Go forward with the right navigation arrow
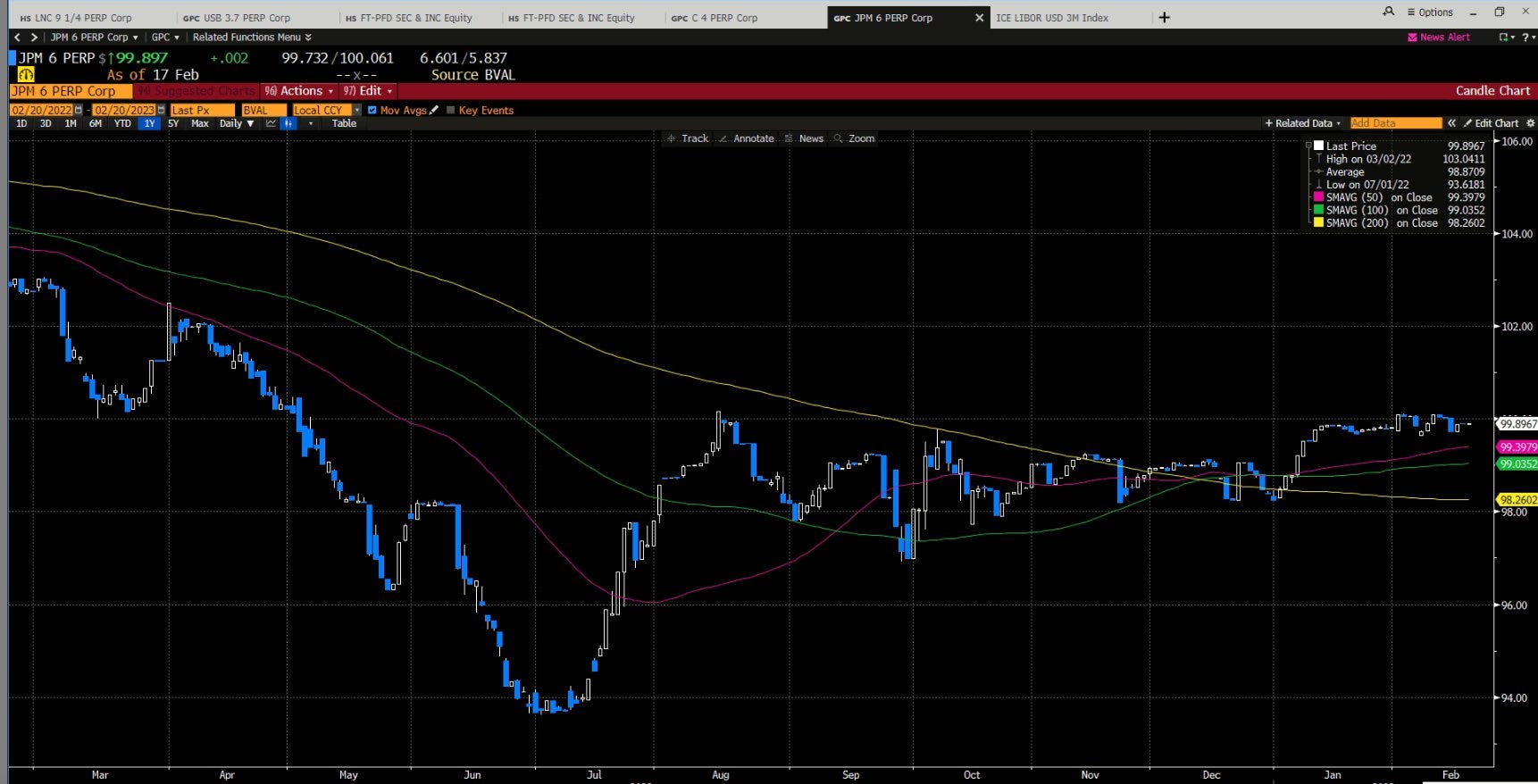Image resolution: width=1538 pixels, height=784 pixels. pos(34,38)
